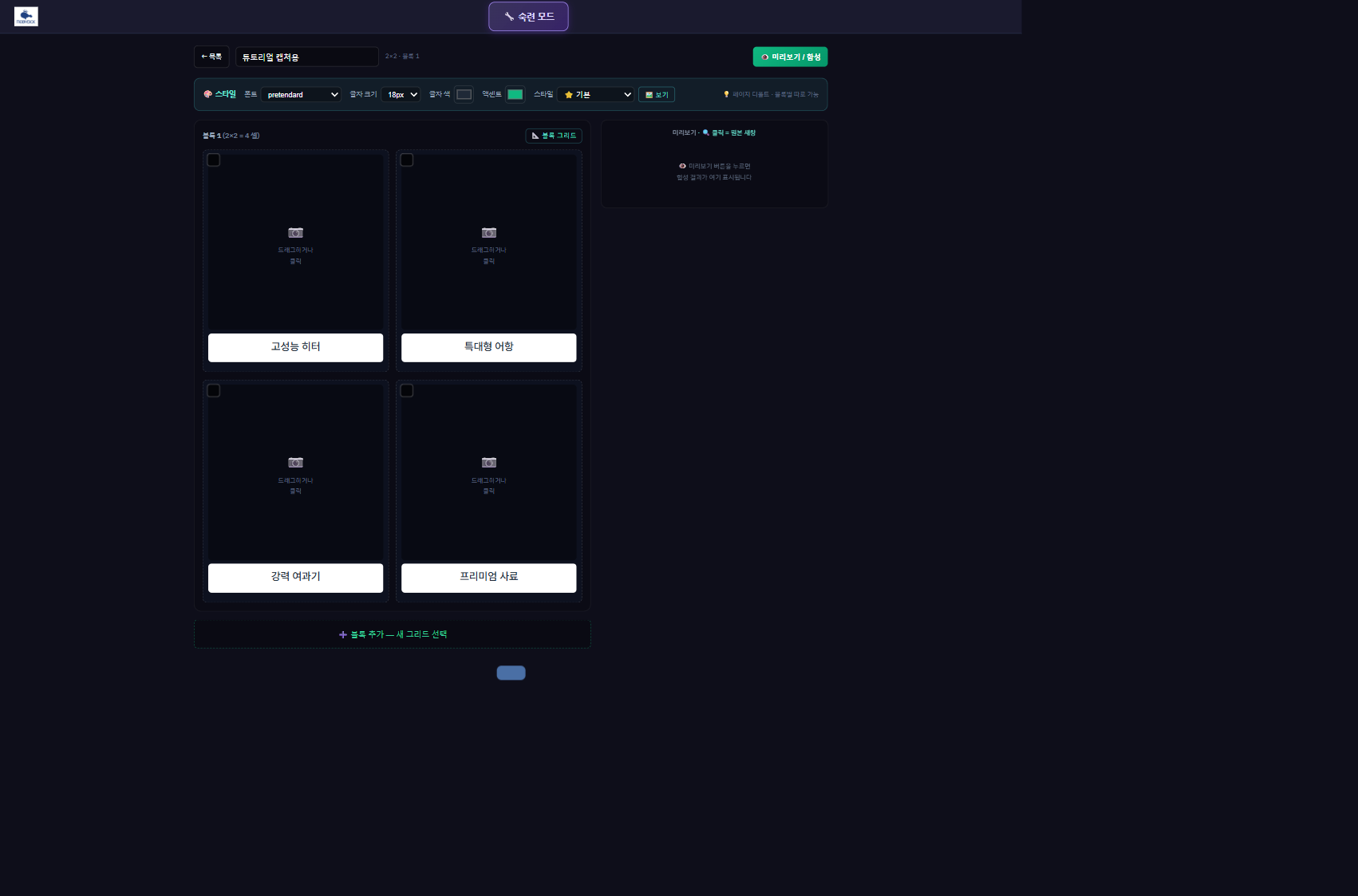The height and width of the screenshot is (896, 1358).
Task: Click the app logo in the top-left
Action: click(26, 16)
